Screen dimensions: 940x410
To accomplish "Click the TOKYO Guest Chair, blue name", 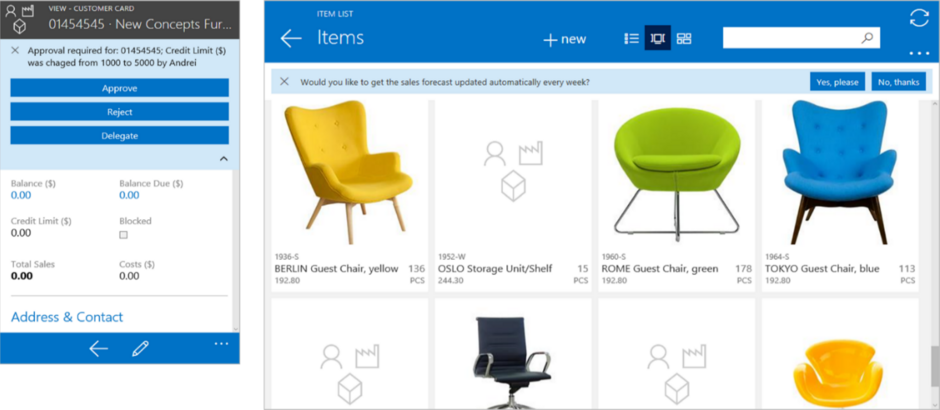I will point(822,269).
